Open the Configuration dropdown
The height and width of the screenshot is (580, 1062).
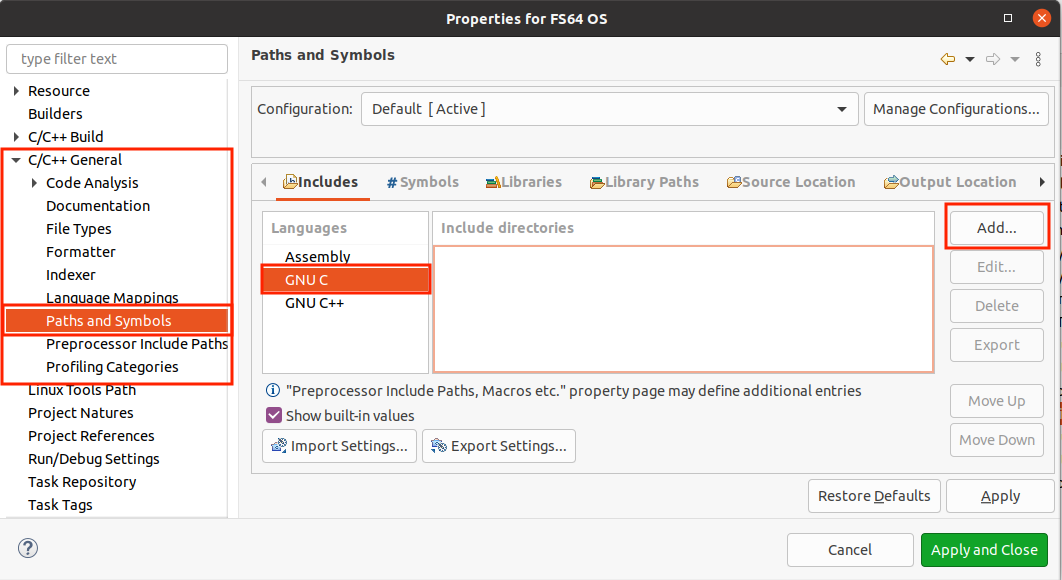610,109
